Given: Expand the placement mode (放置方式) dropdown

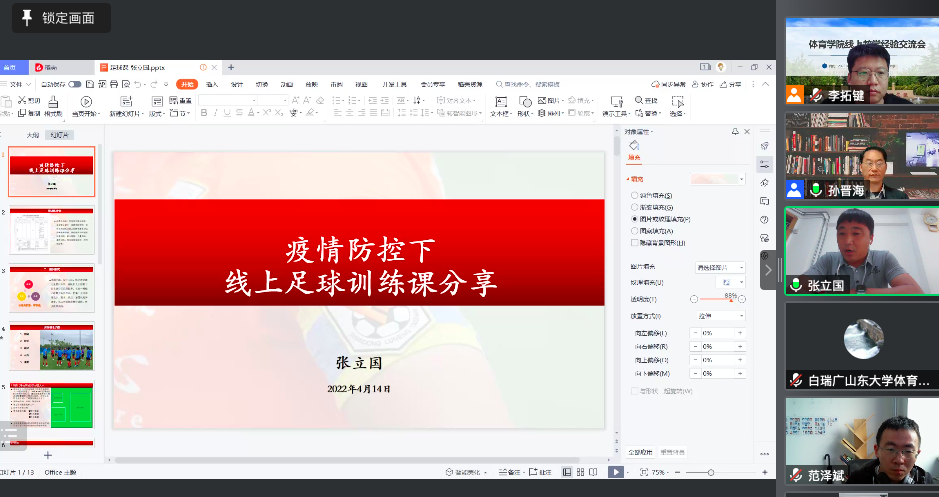Looking at the screenshot, I should click(x=741, y=316).
